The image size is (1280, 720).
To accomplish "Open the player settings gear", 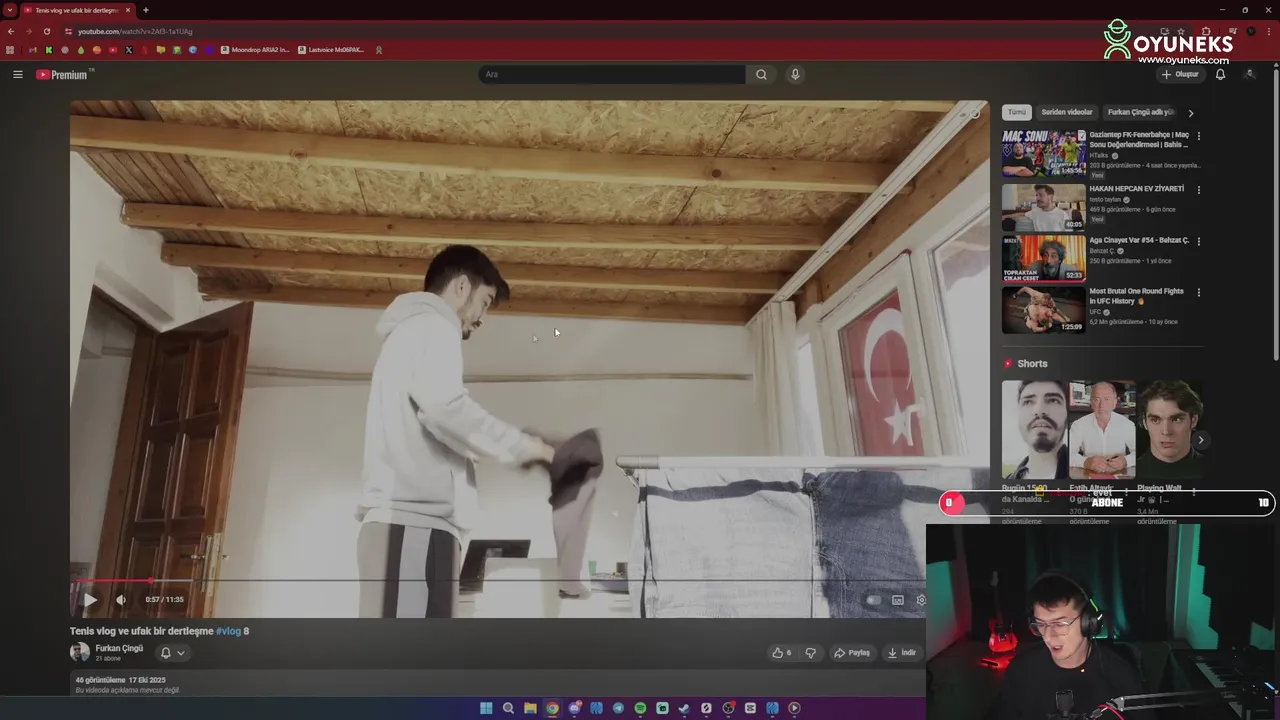I will [921, 600].
